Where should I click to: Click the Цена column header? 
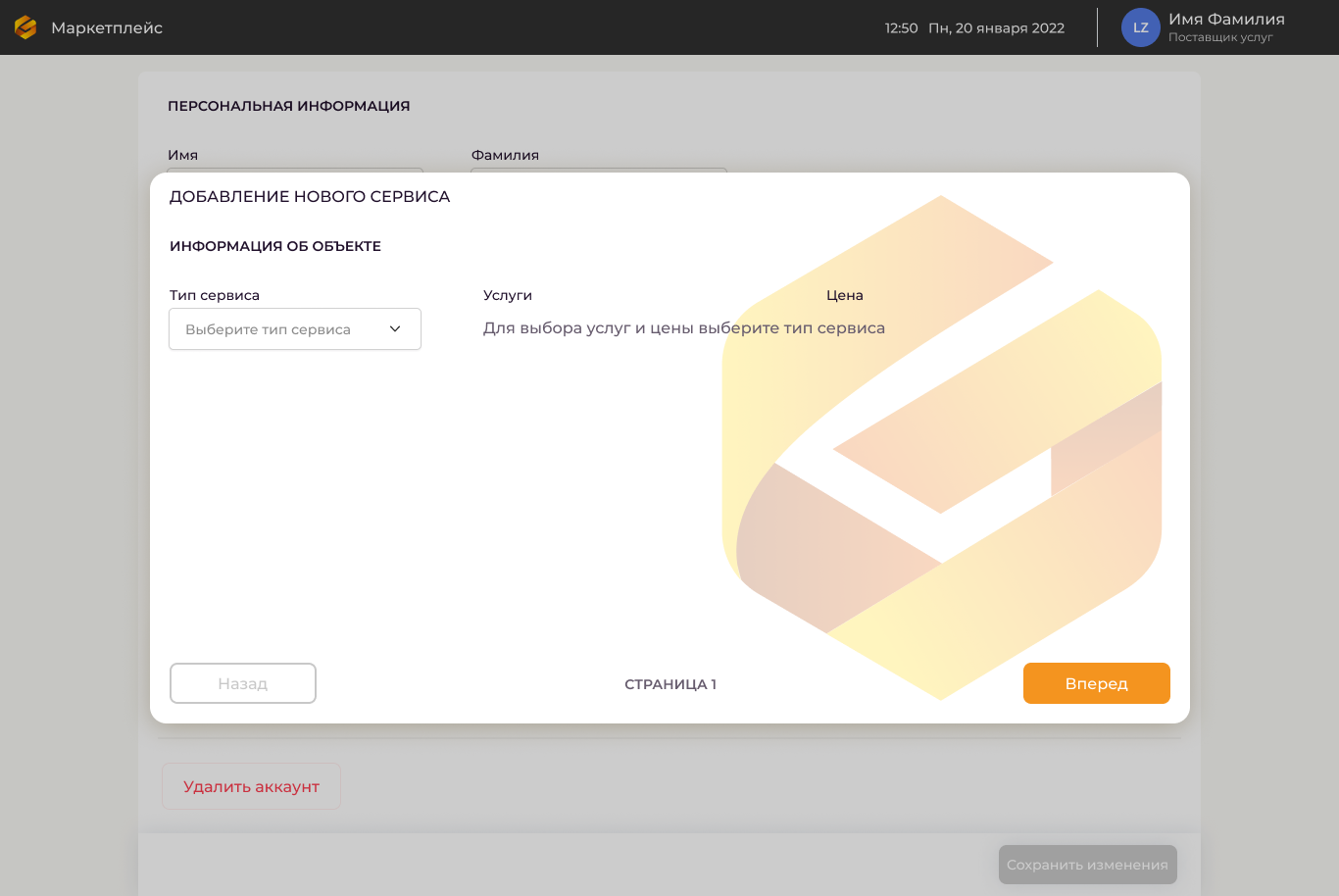pos(844,295)
